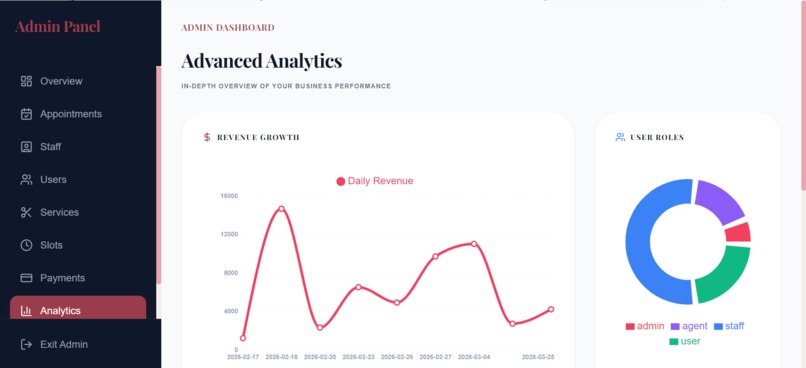806x368 pixels.
Task: Click the peak revenue point on 2026-02-18
Action: [x=281, y=209]
